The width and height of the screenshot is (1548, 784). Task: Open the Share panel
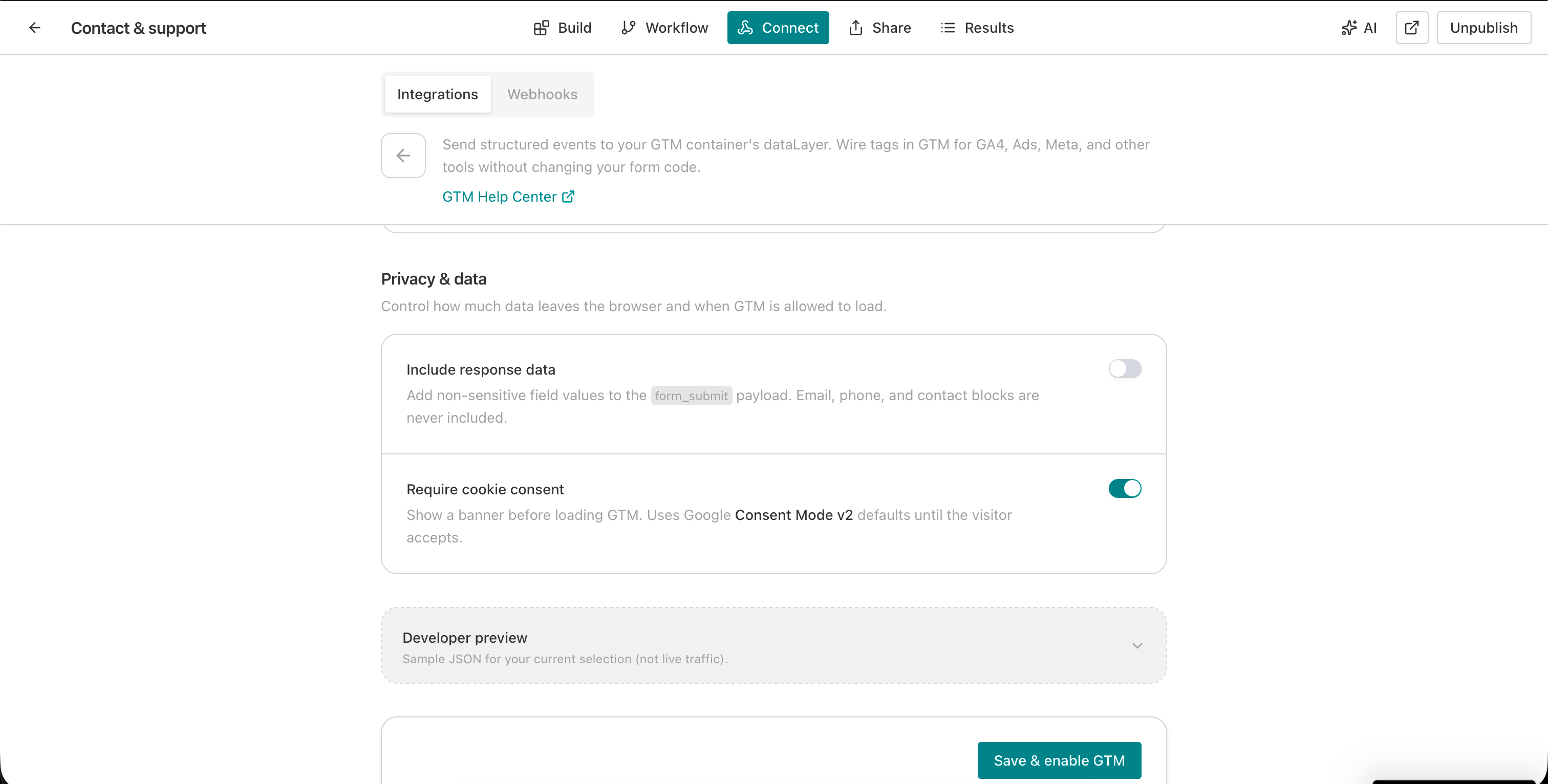pyautogui.click(x=856, y=28)
